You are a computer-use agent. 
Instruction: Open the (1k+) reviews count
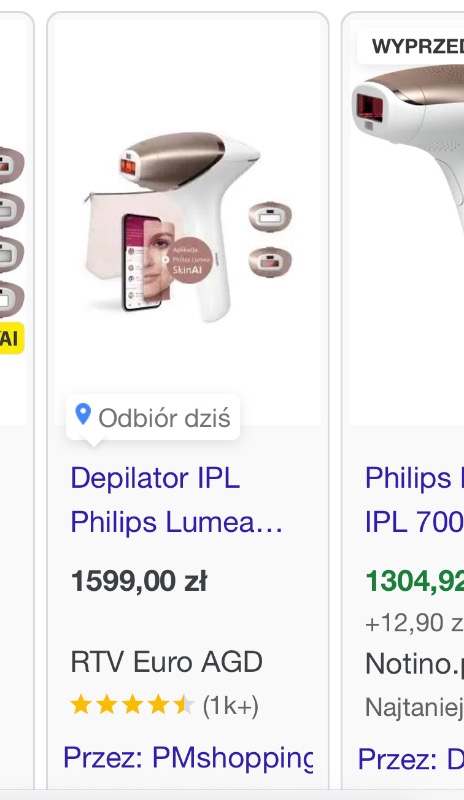(231, 706)
